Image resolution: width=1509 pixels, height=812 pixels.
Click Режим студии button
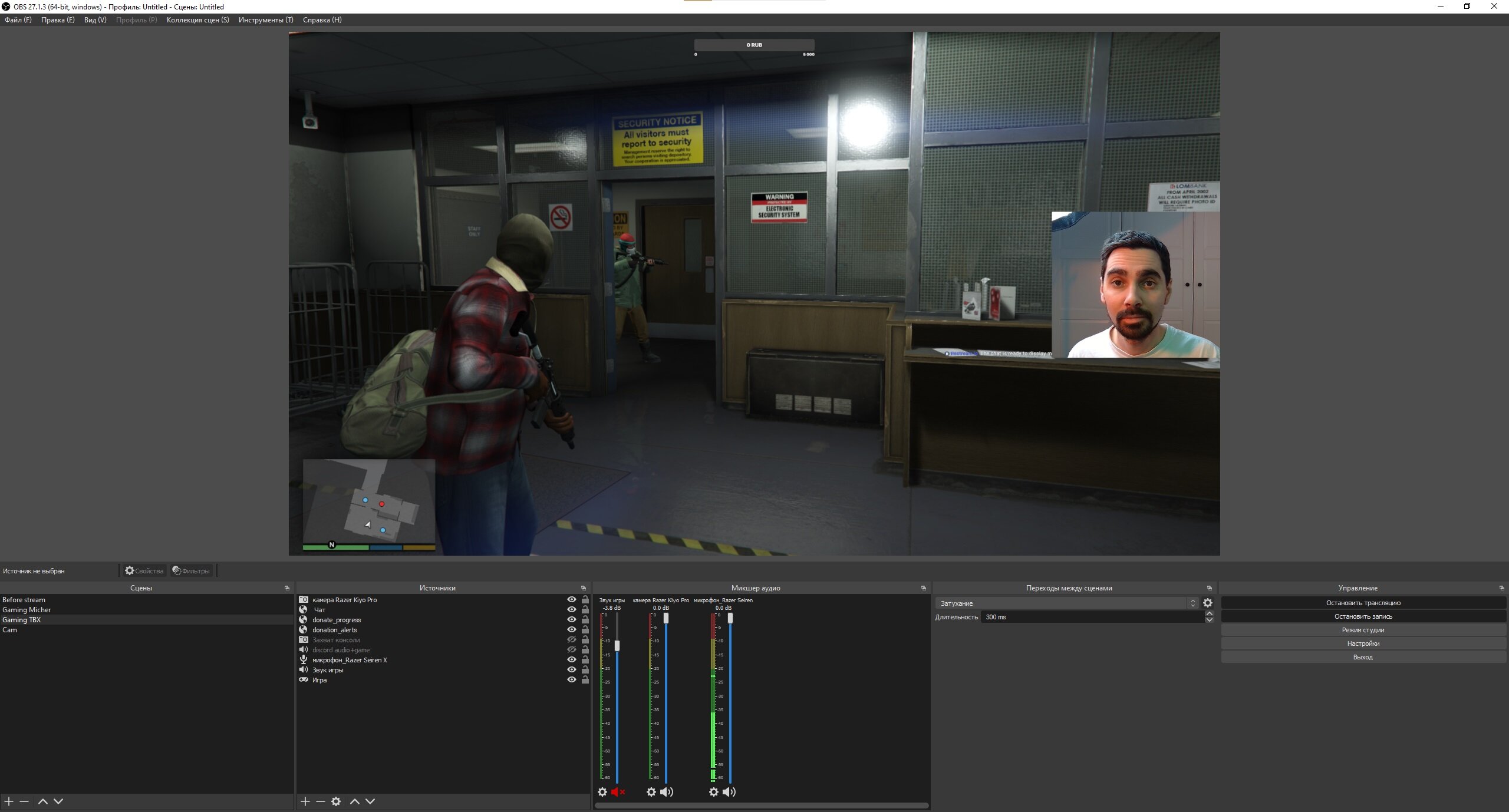click(1363, 630)
